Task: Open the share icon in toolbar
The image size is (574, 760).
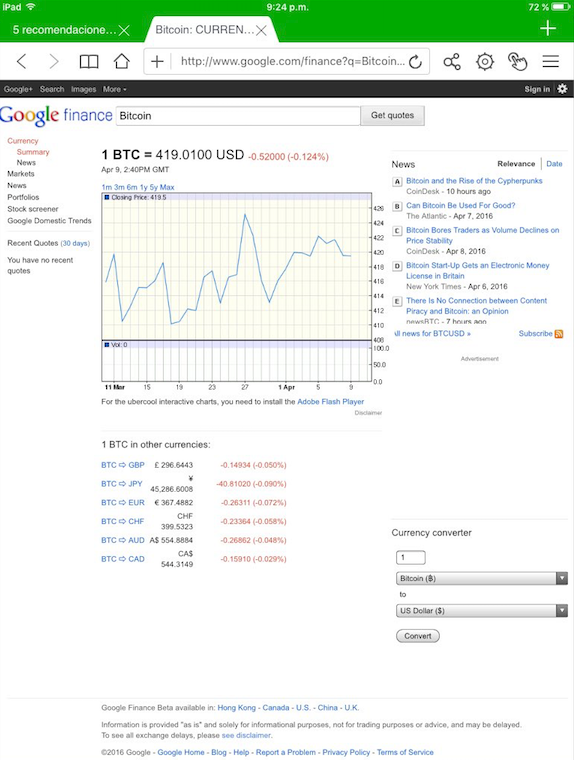Action: pyautogui.click(x=452, y=62)
